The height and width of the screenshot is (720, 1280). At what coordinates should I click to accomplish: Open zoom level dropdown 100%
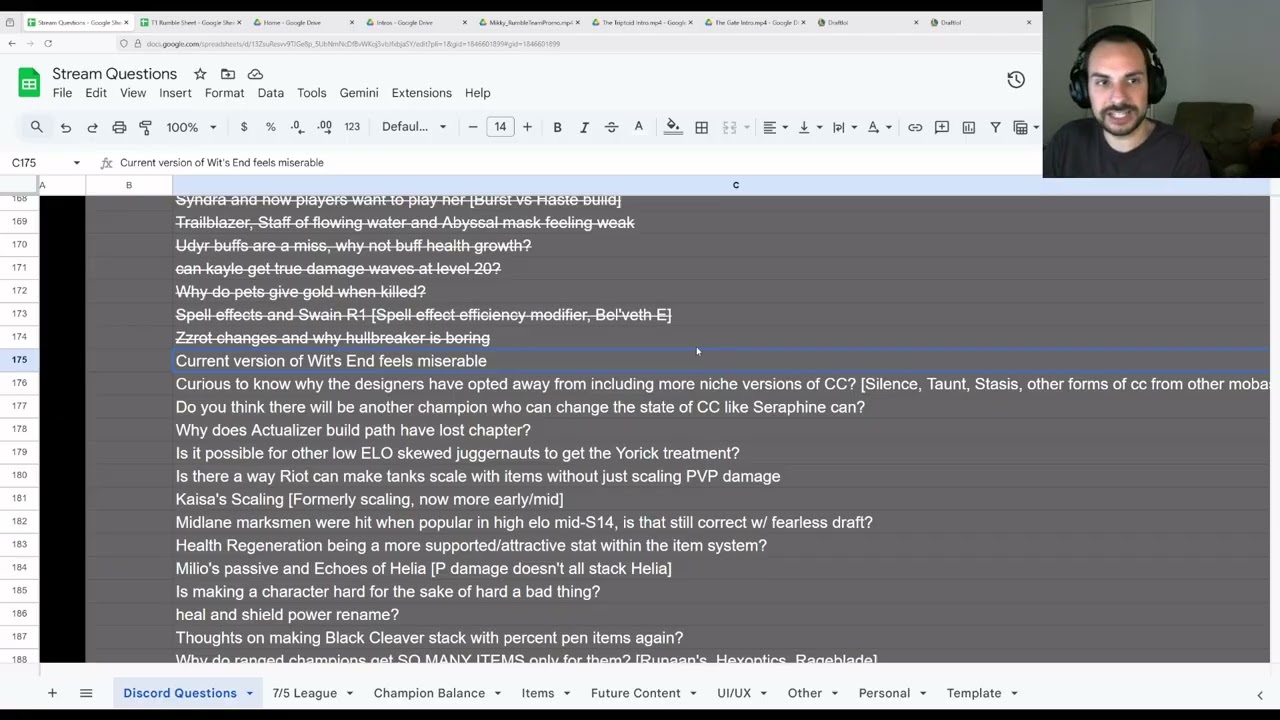point(192,127)
